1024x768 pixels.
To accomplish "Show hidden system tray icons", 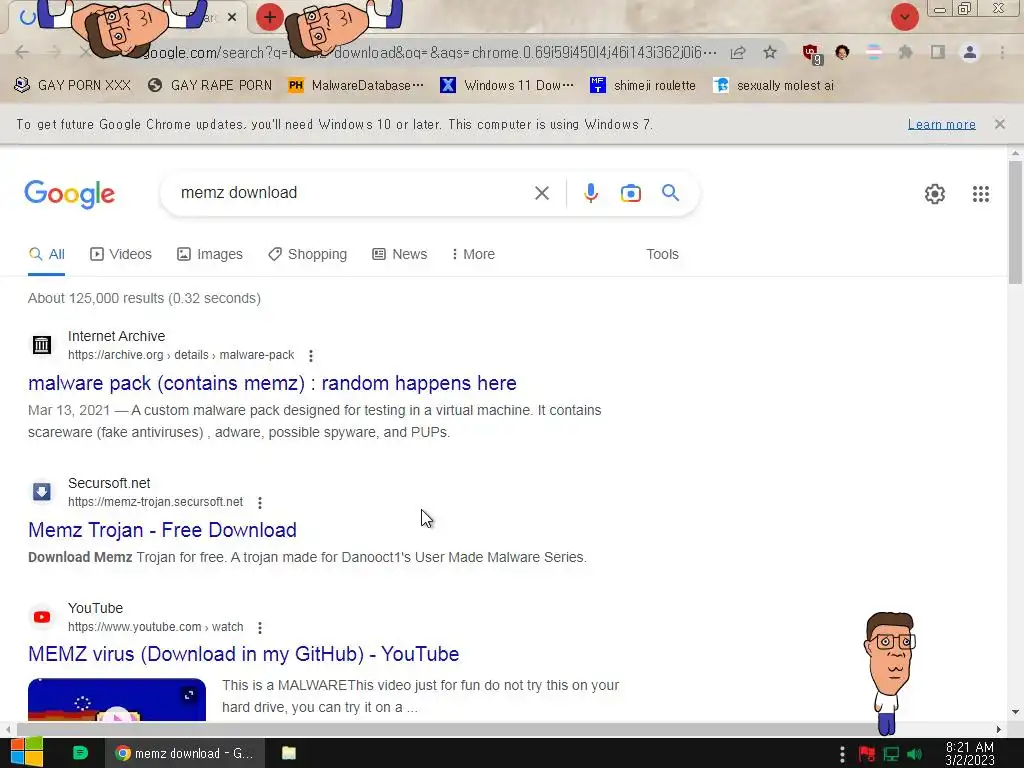I will click(x=842, y=754).
